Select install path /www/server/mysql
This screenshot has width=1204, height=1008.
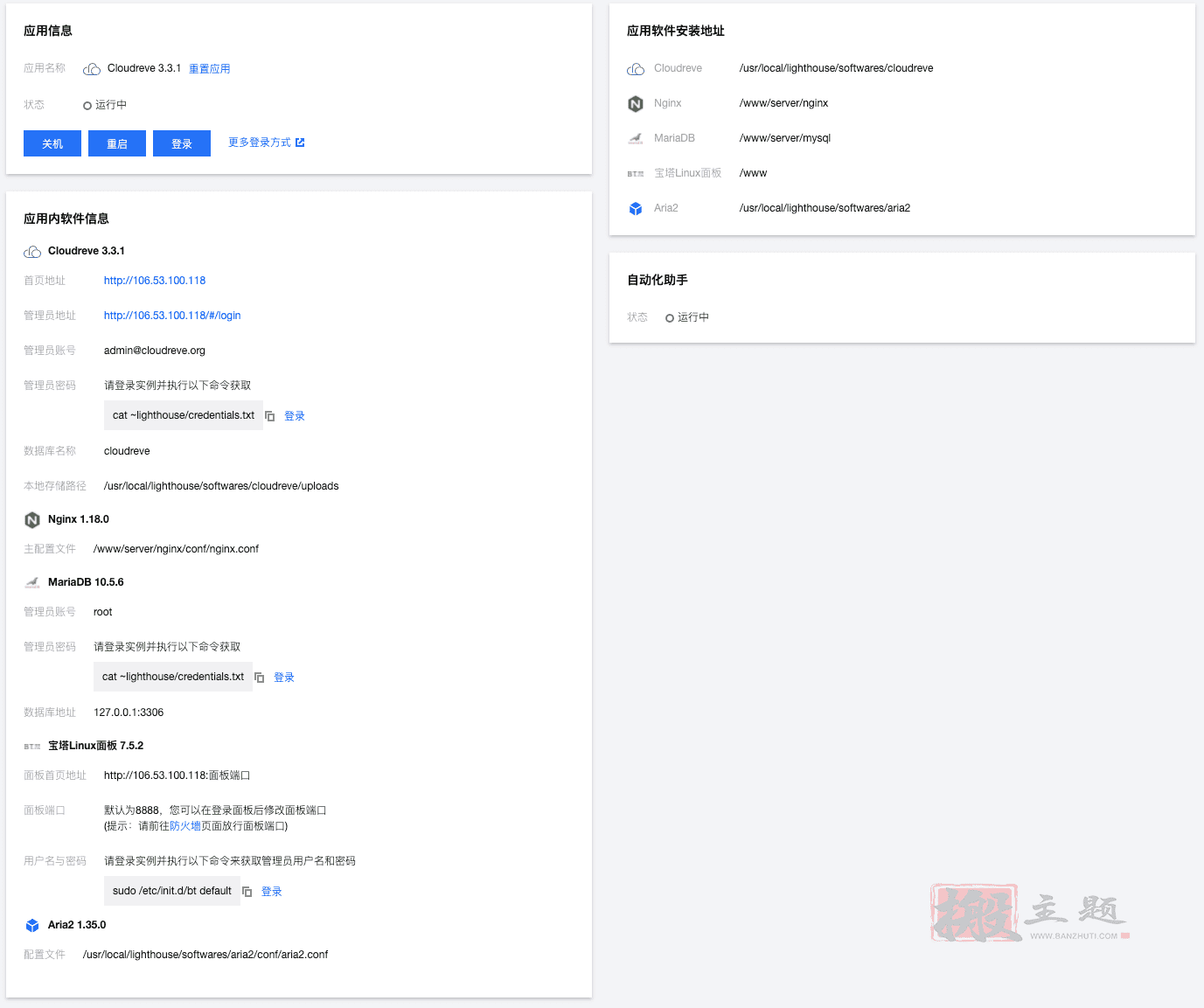click(785, 138)
